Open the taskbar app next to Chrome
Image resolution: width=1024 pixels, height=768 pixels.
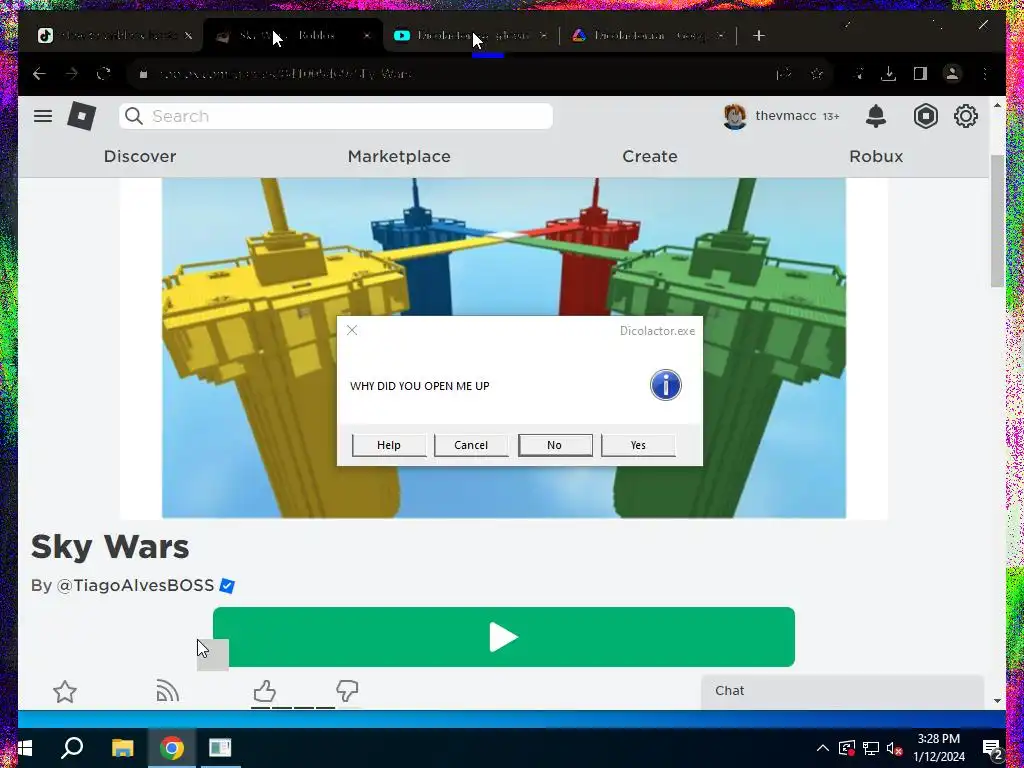(220, 748)
